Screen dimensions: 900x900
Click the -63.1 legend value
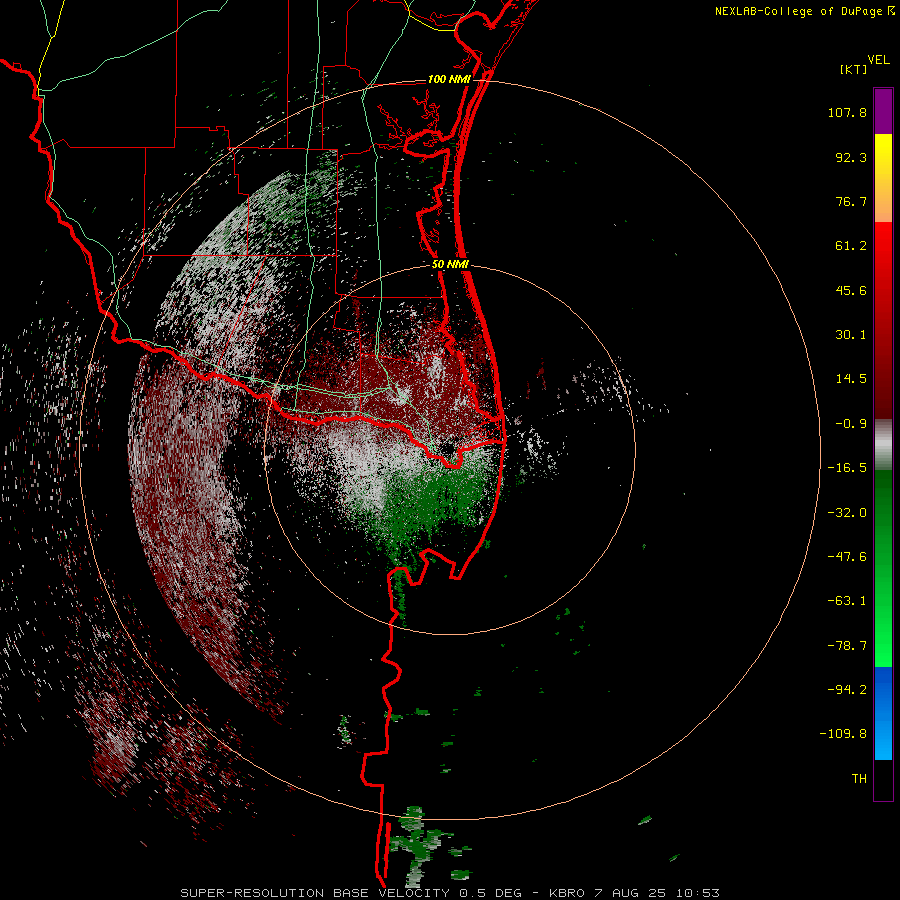[847, 602]
